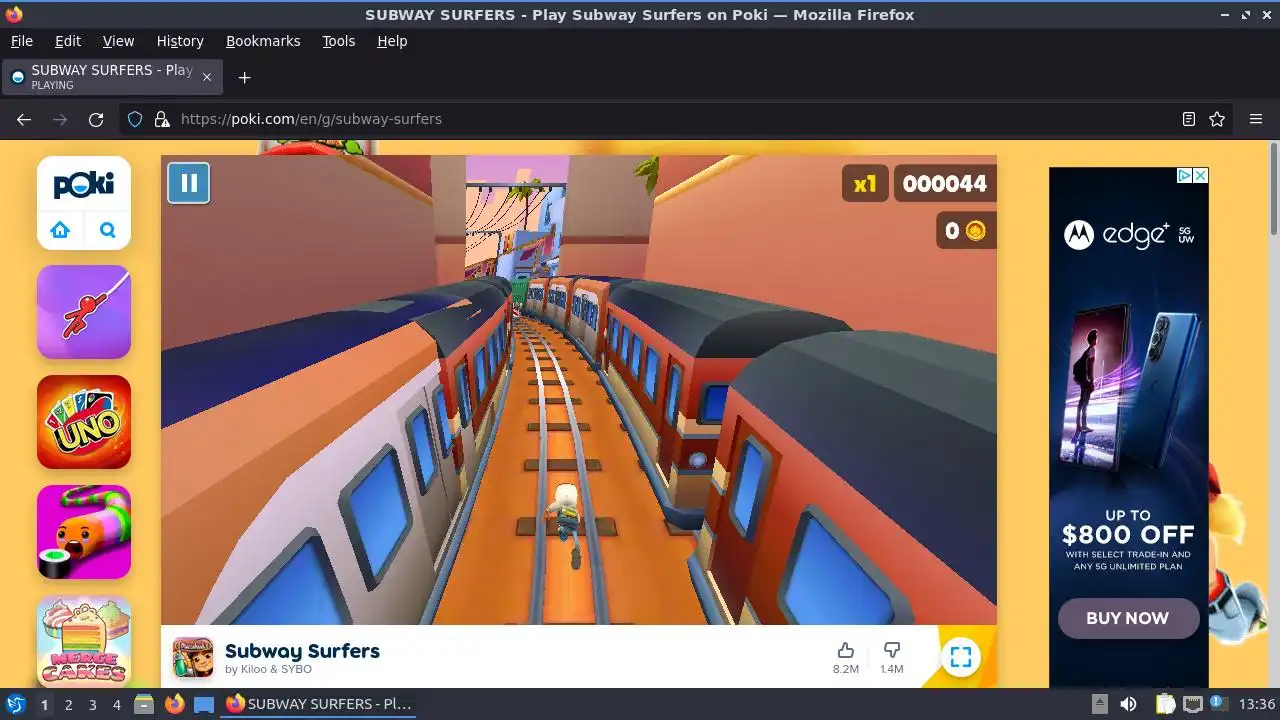
Task: Open the UNO game thumbnail
Action: pyautogui.click(x=84, y=422)
